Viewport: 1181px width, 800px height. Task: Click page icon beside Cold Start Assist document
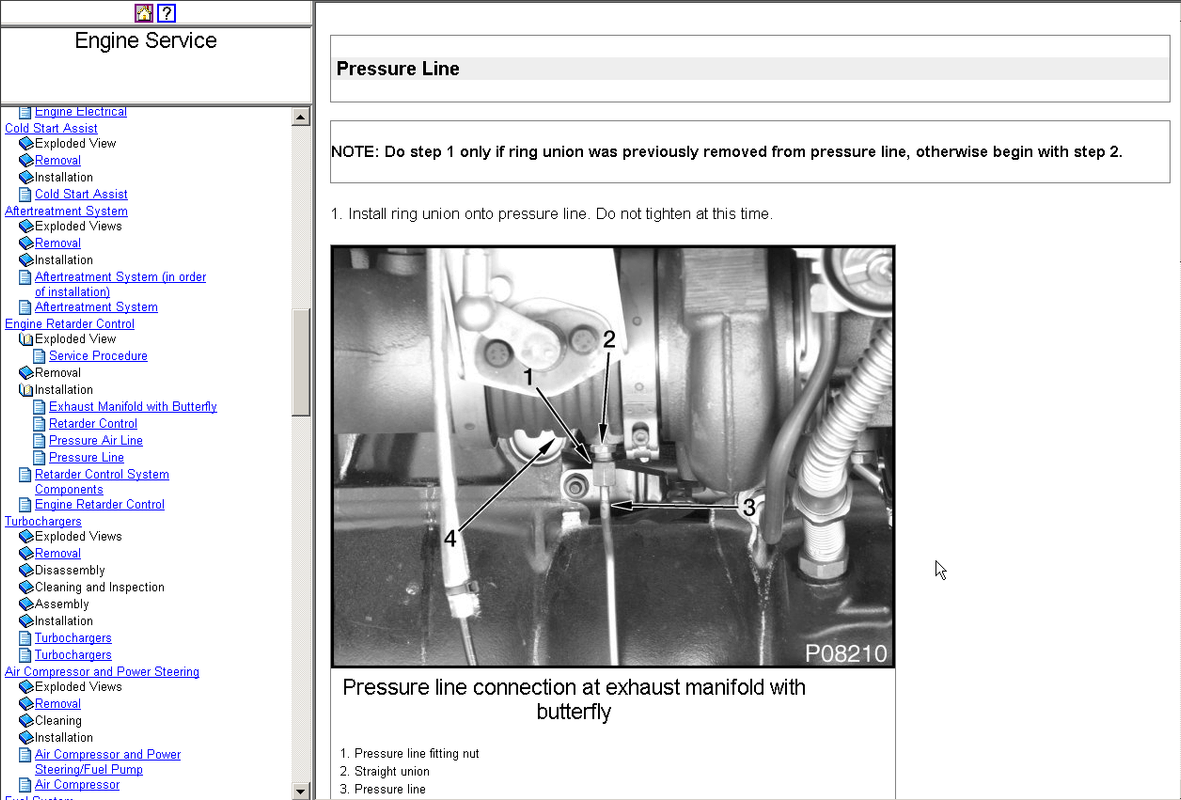25,194
